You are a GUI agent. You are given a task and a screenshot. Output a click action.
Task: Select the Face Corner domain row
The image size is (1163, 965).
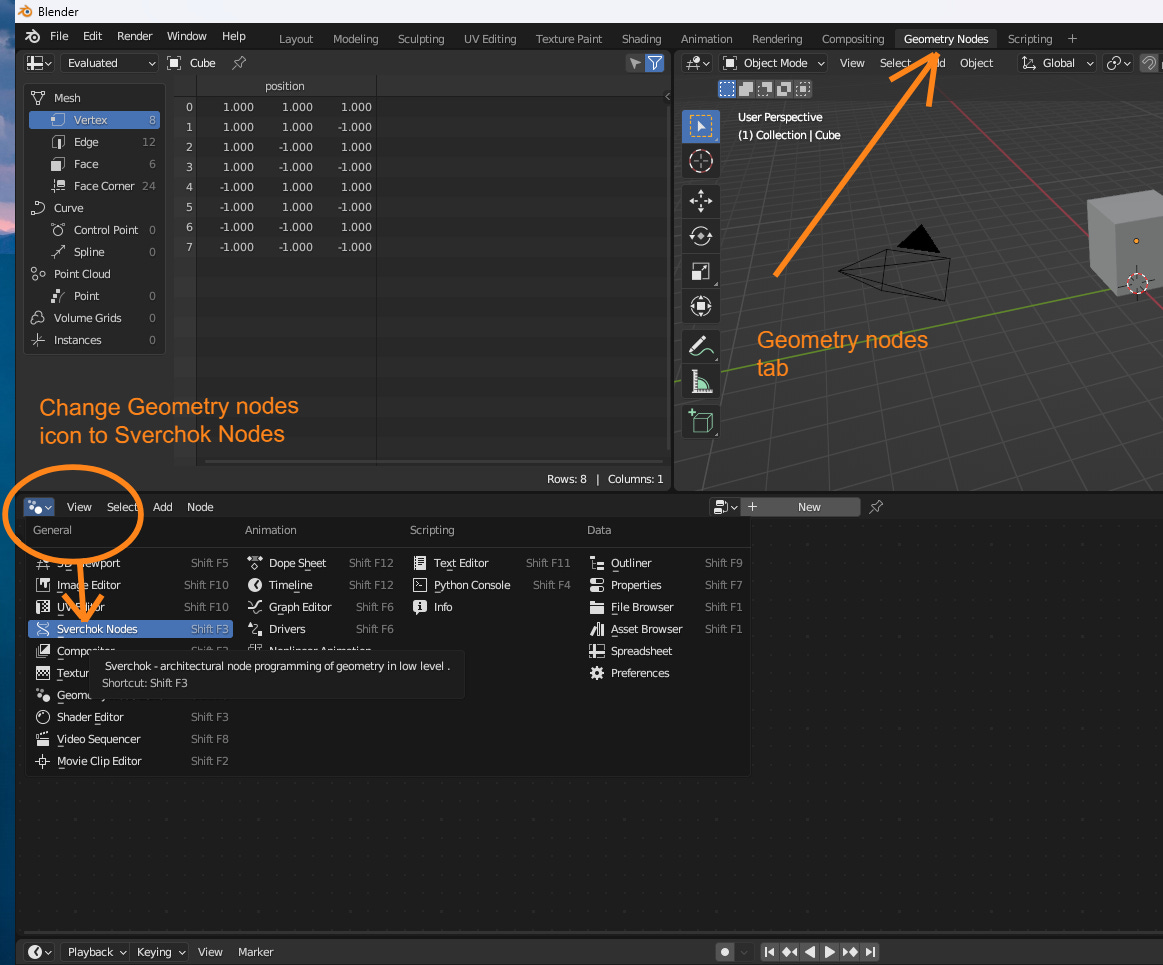(x=94, y=186)
